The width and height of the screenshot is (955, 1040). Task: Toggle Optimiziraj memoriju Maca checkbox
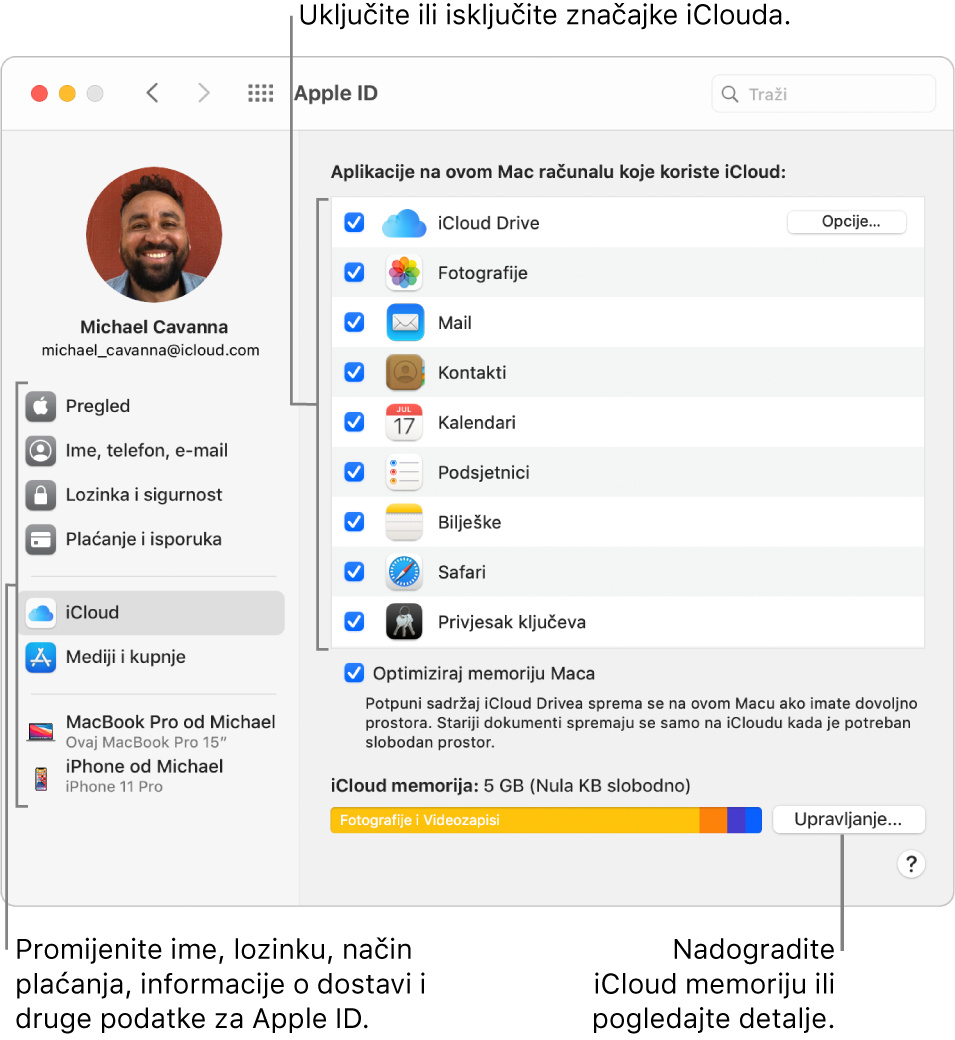coord(354,673)
